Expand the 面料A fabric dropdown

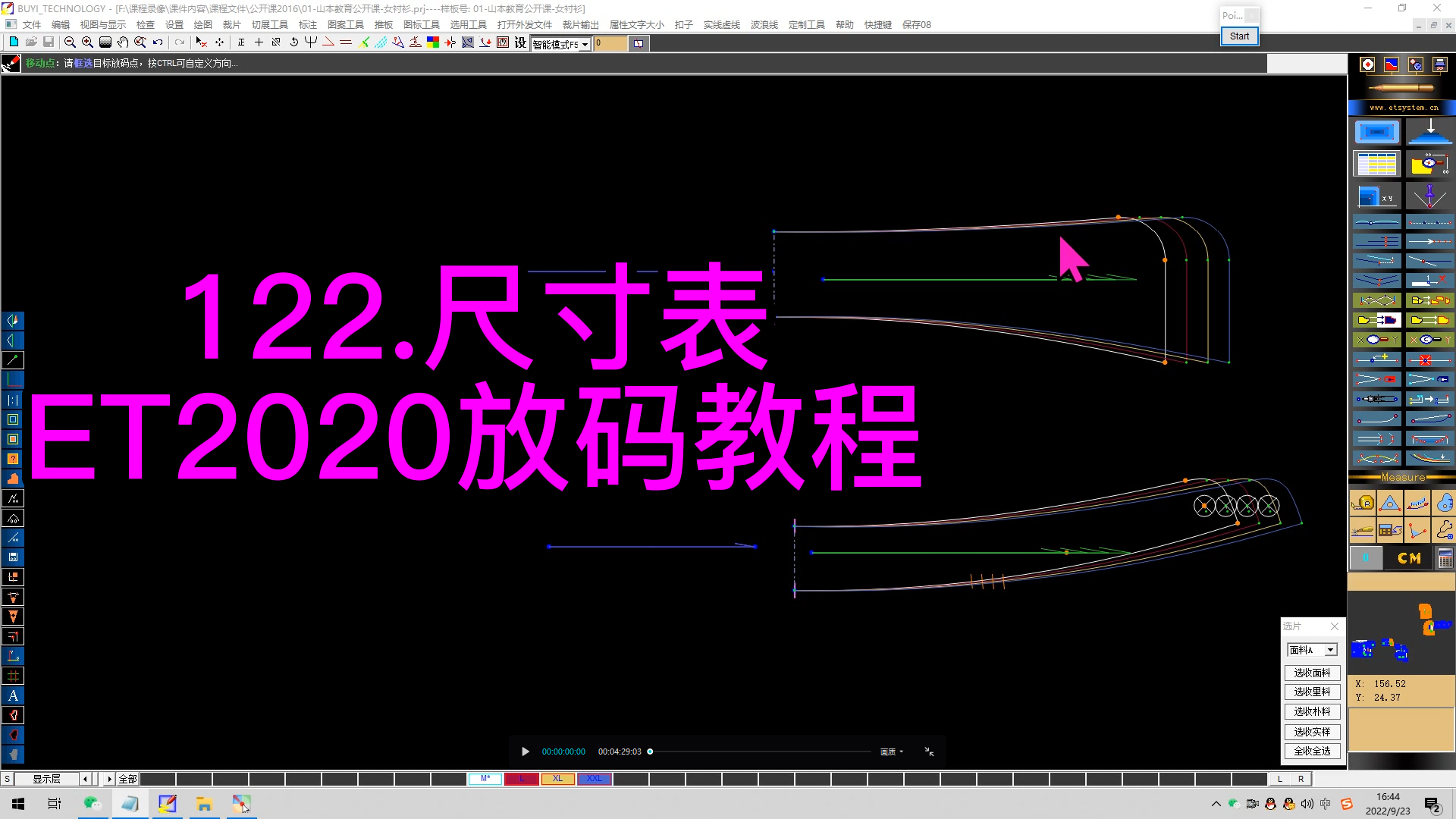point(1330,650)
